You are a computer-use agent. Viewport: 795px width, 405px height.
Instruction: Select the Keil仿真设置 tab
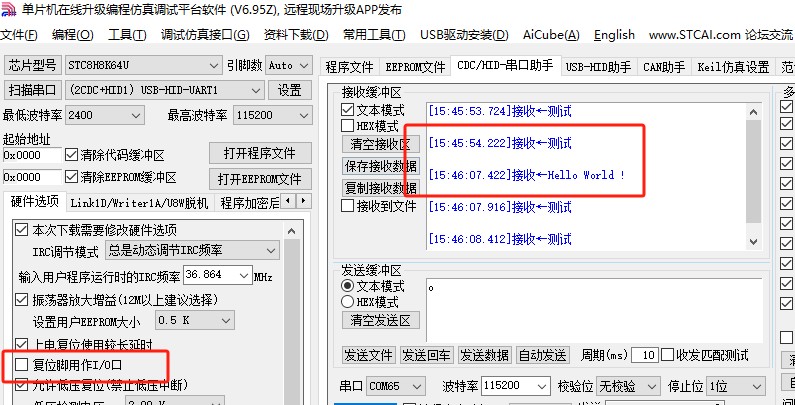(x=733, y=66)
